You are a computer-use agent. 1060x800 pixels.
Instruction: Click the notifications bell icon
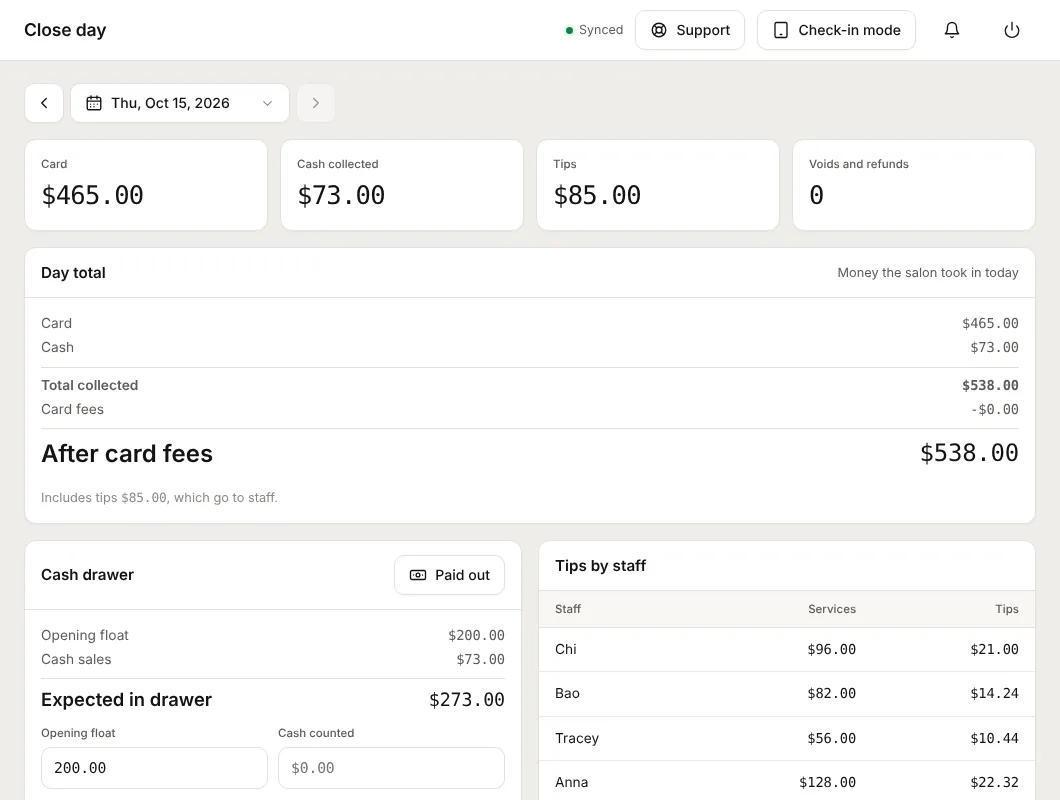pyautogui.click(x=952, y=30)
